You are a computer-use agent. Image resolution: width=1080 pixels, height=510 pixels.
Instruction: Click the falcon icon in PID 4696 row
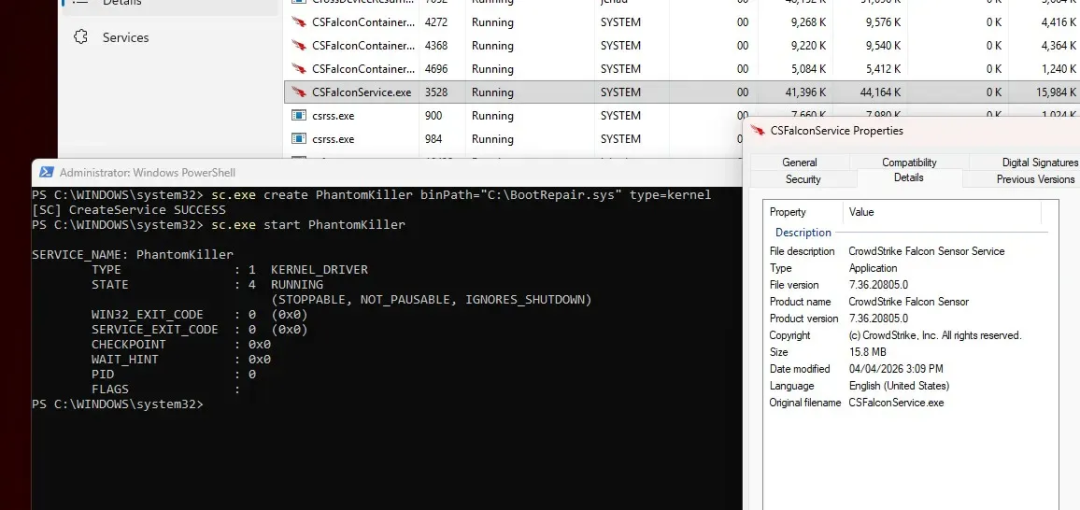tap(299, 69)
